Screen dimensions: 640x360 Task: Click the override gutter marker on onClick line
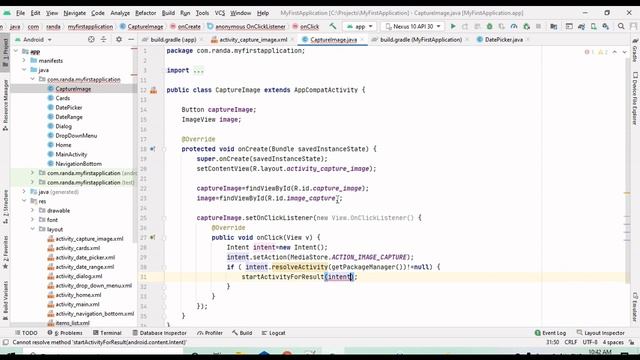coord(153,237)
